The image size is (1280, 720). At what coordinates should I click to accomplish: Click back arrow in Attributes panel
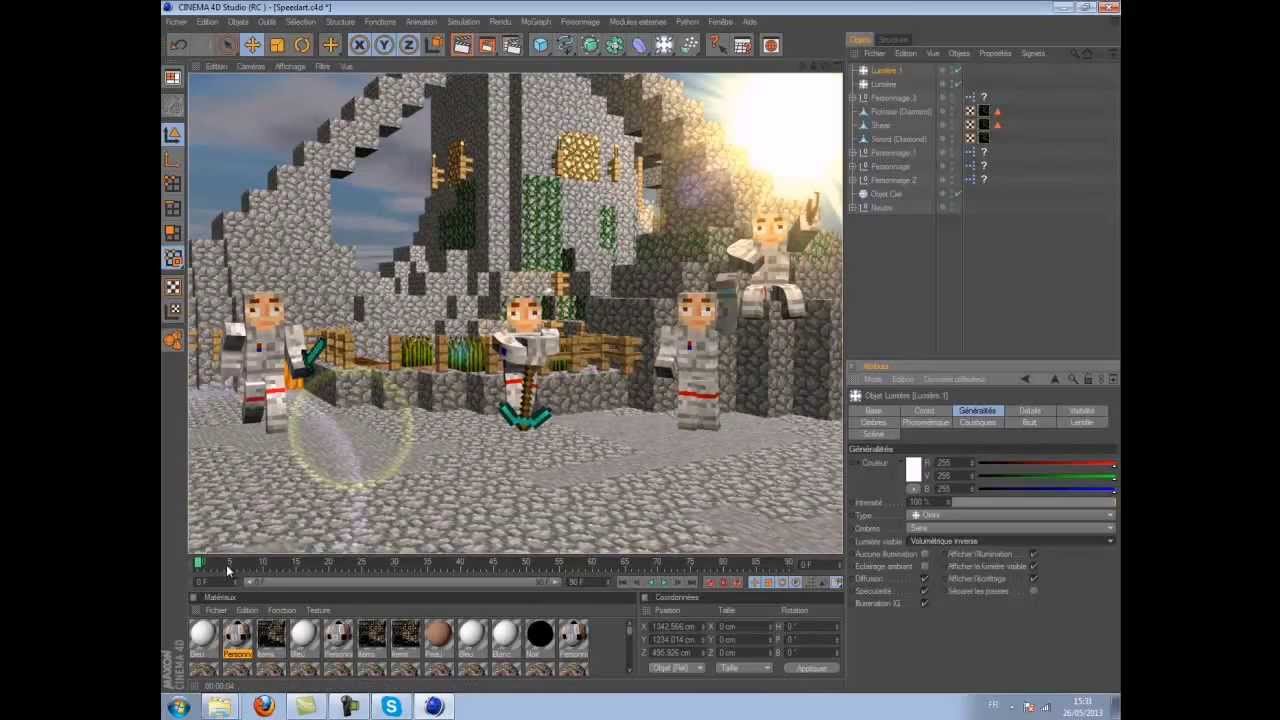tap(1025, 379)
